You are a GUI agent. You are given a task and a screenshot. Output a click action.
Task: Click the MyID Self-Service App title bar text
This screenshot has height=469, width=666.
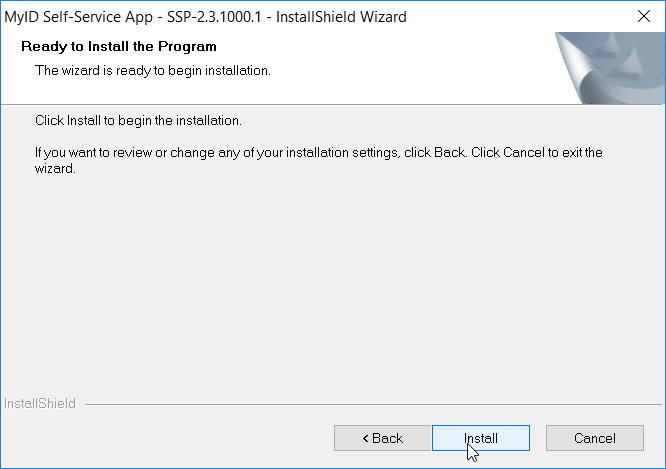coord(206,17)
